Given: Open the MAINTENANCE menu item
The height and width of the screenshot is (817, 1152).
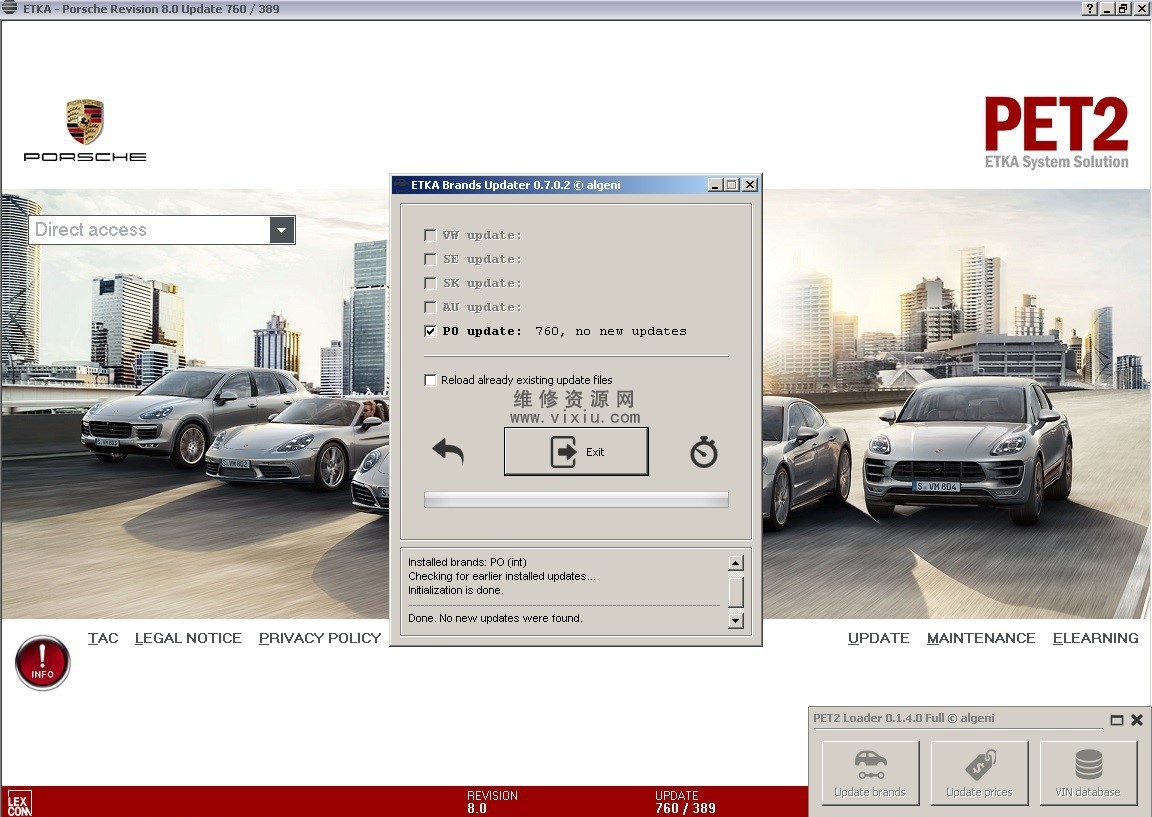Looking at the screenshot, I should (x=980, y=638).
